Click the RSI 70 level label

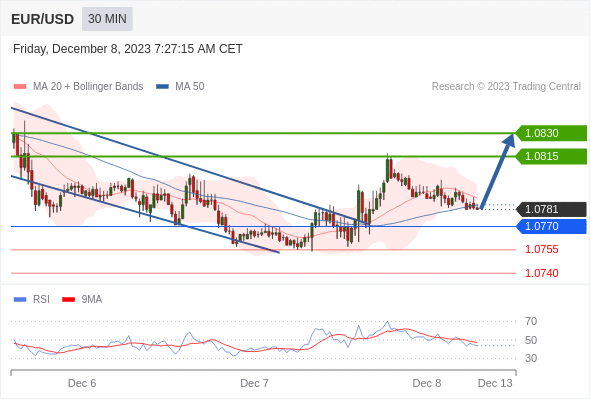pos(531,321)
